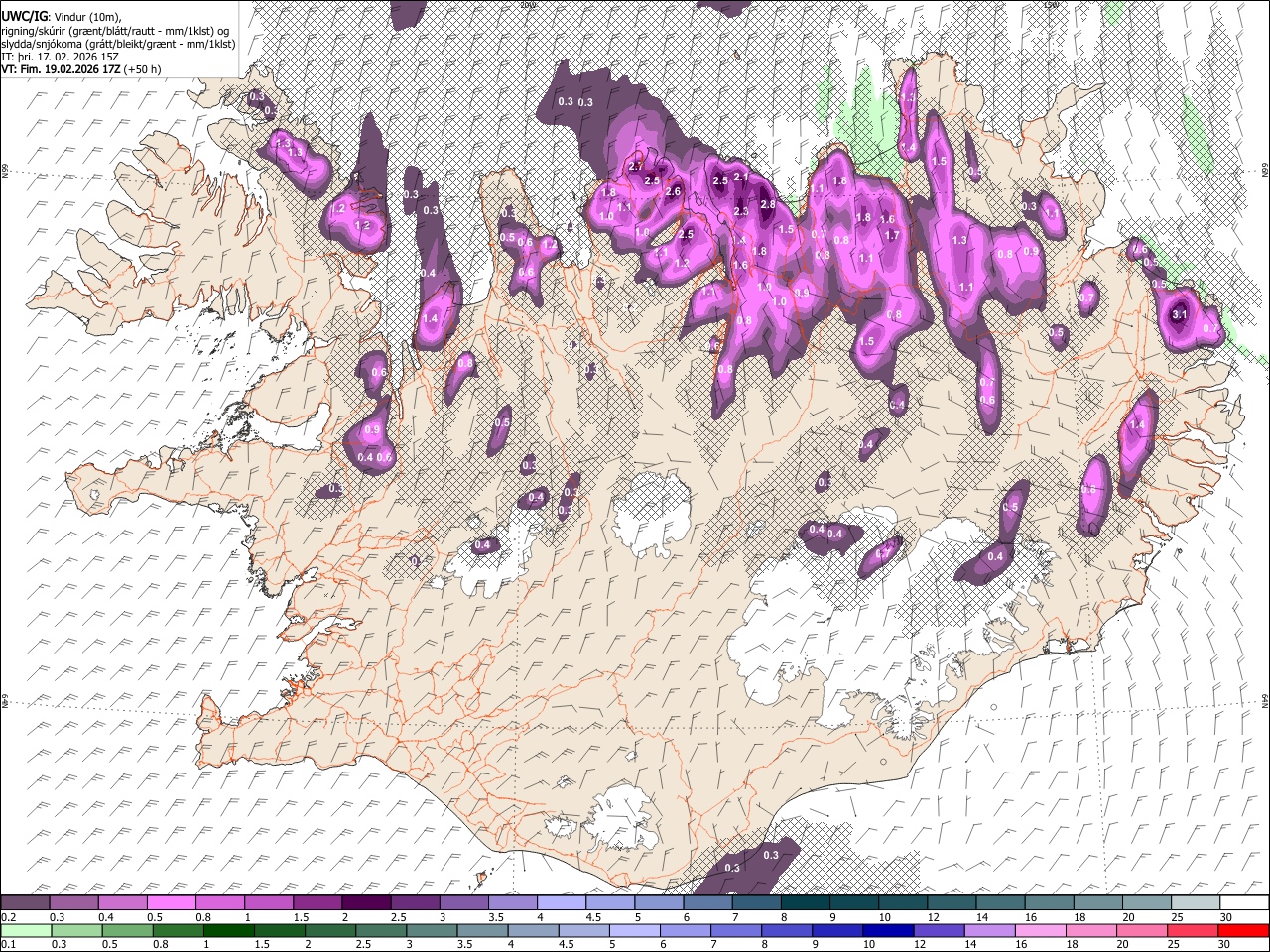
Task: Select the top-row swatch between 0.3 and 0.4
Action: tap(73, 903)
